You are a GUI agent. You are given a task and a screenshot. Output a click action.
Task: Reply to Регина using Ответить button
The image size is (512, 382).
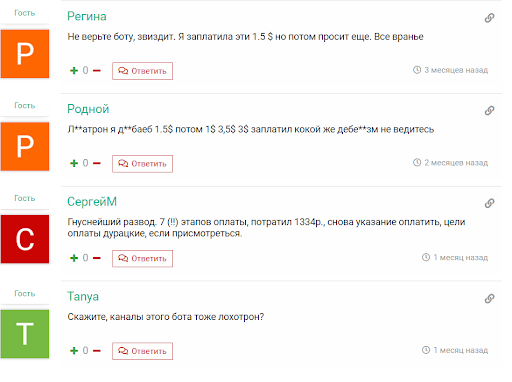pyautogui.click(x=142, y=71)
